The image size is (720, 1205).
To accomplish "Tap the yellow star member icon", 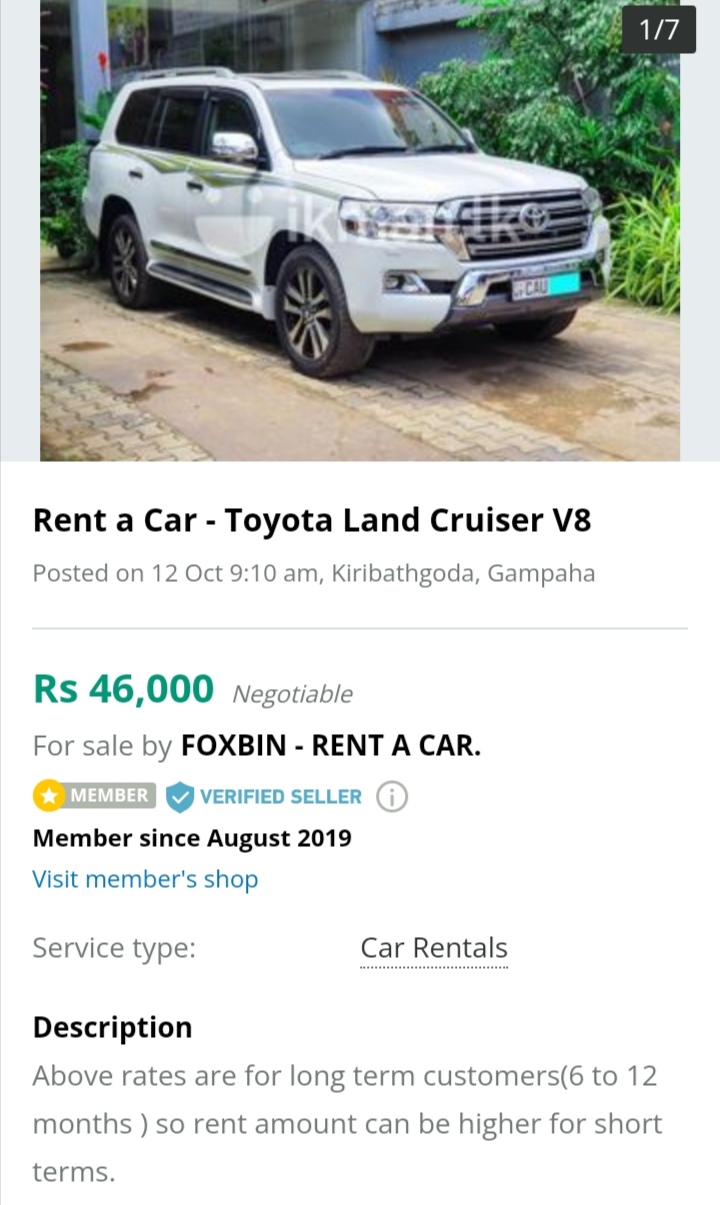I will [49, 796].
